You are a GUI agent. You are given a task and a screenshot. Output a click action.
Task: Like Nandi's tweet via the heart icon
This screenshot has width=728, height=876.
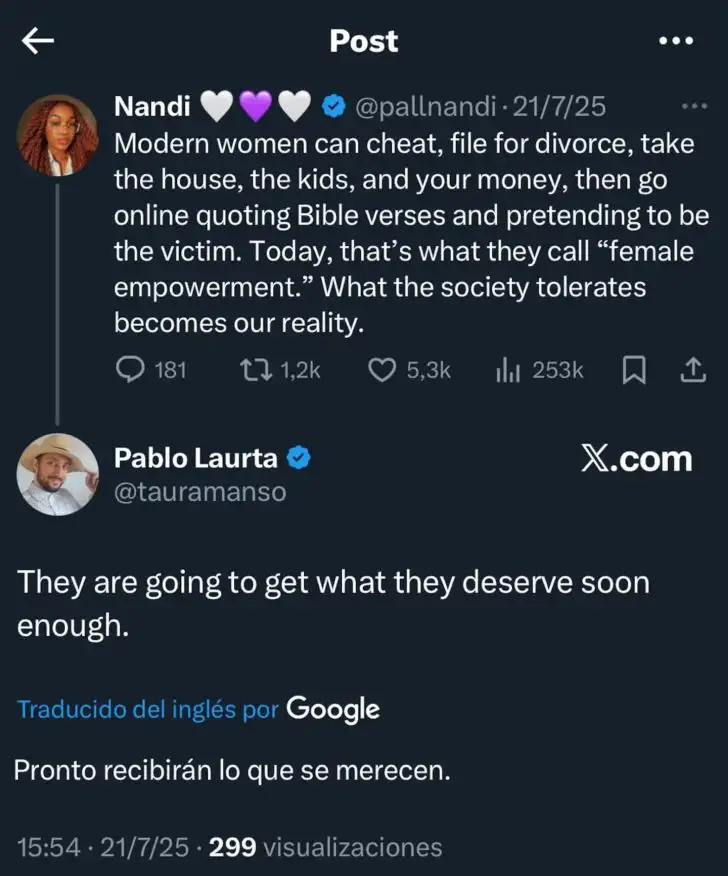point(384,370)
